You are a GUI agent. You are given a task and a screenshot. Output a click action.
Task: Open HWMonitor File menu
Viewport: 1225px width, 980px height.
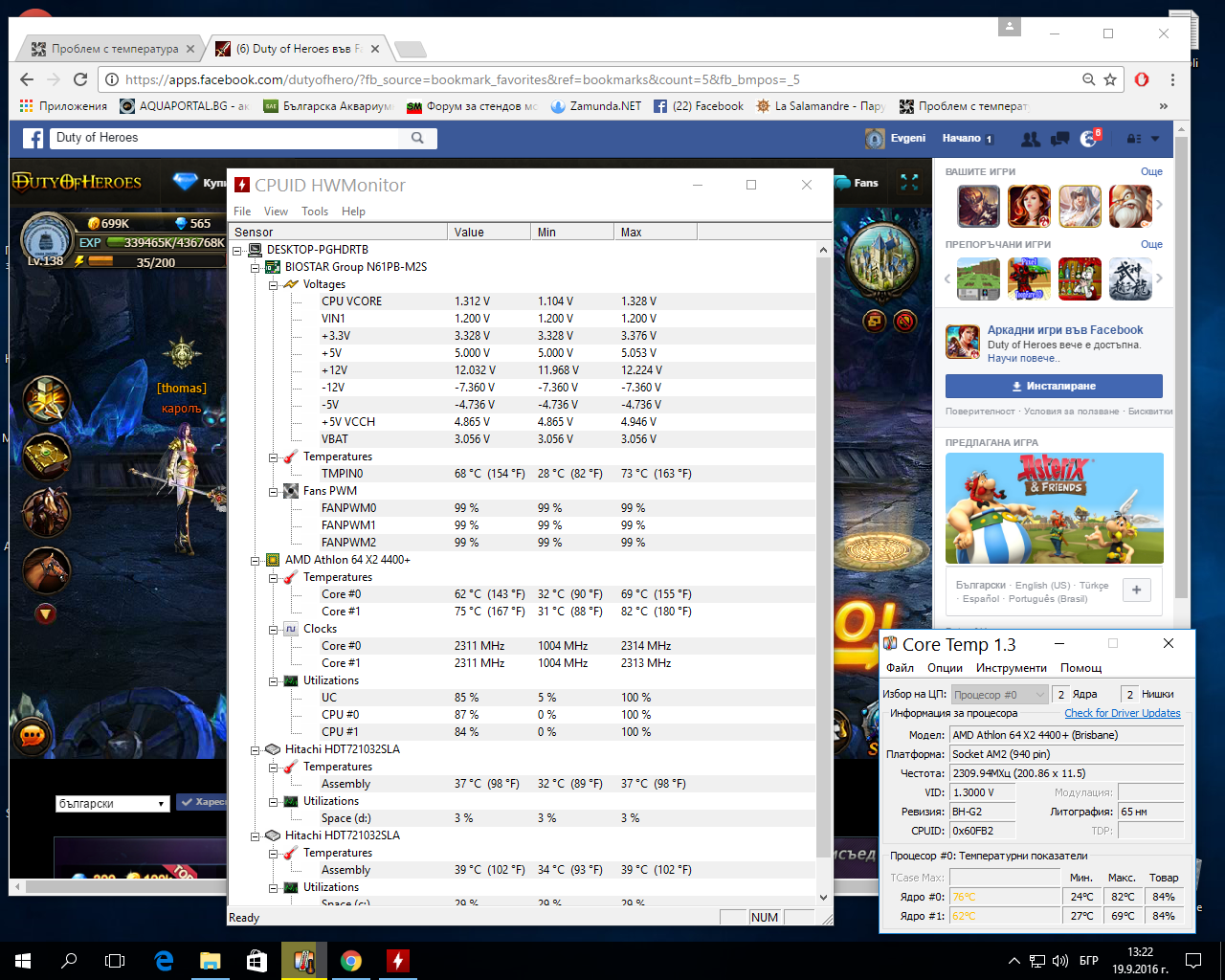242,212
